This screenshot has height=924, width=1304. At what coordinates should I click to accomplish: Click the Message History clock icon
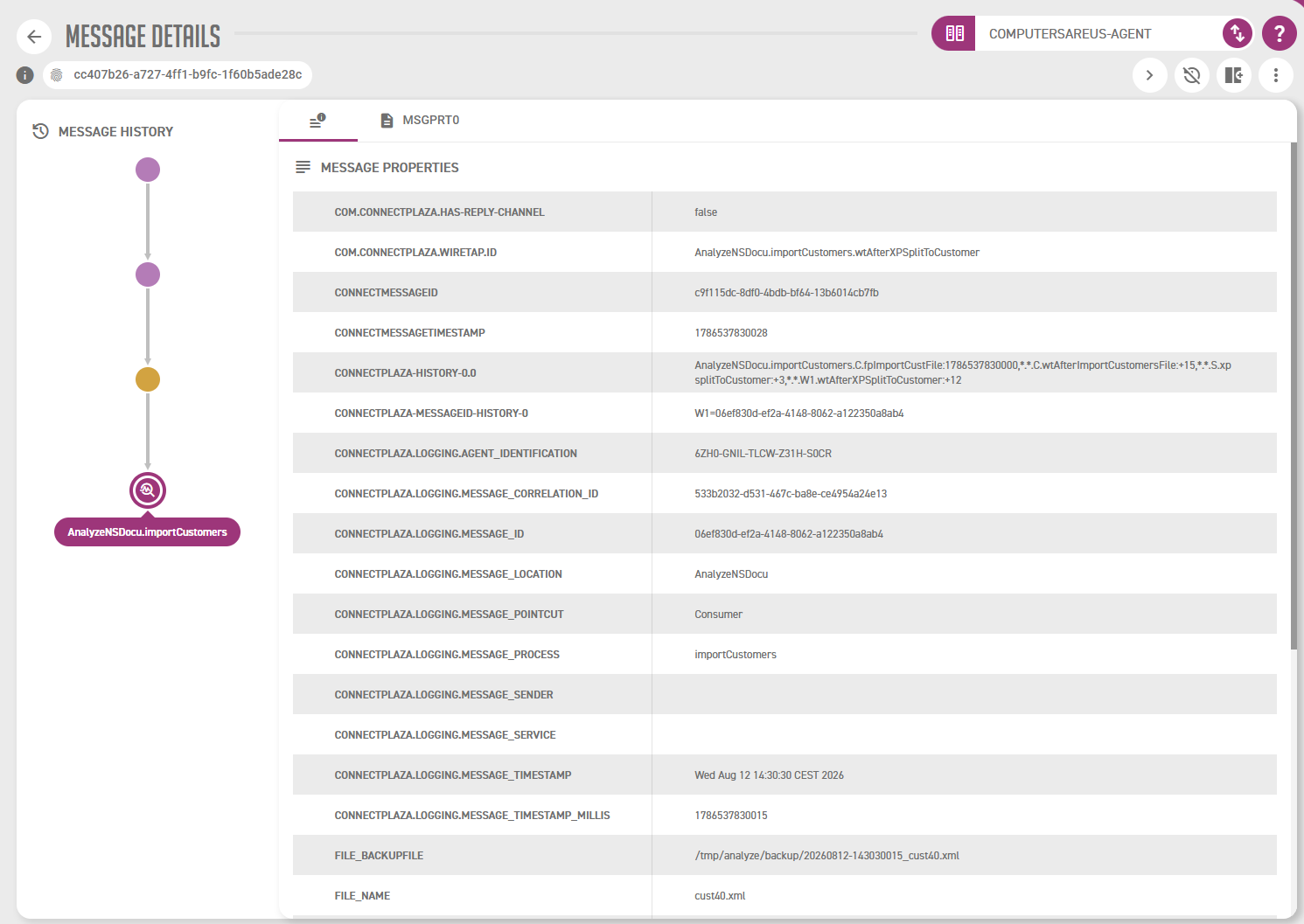(40, 132)
